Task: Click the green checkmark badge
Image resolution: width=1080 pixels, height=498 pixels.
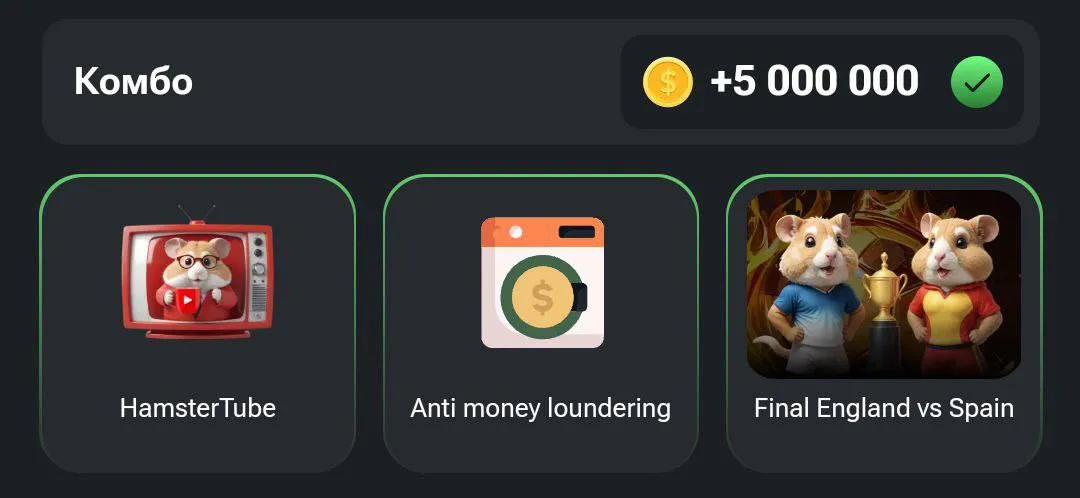Action: [x=977, y=82]
